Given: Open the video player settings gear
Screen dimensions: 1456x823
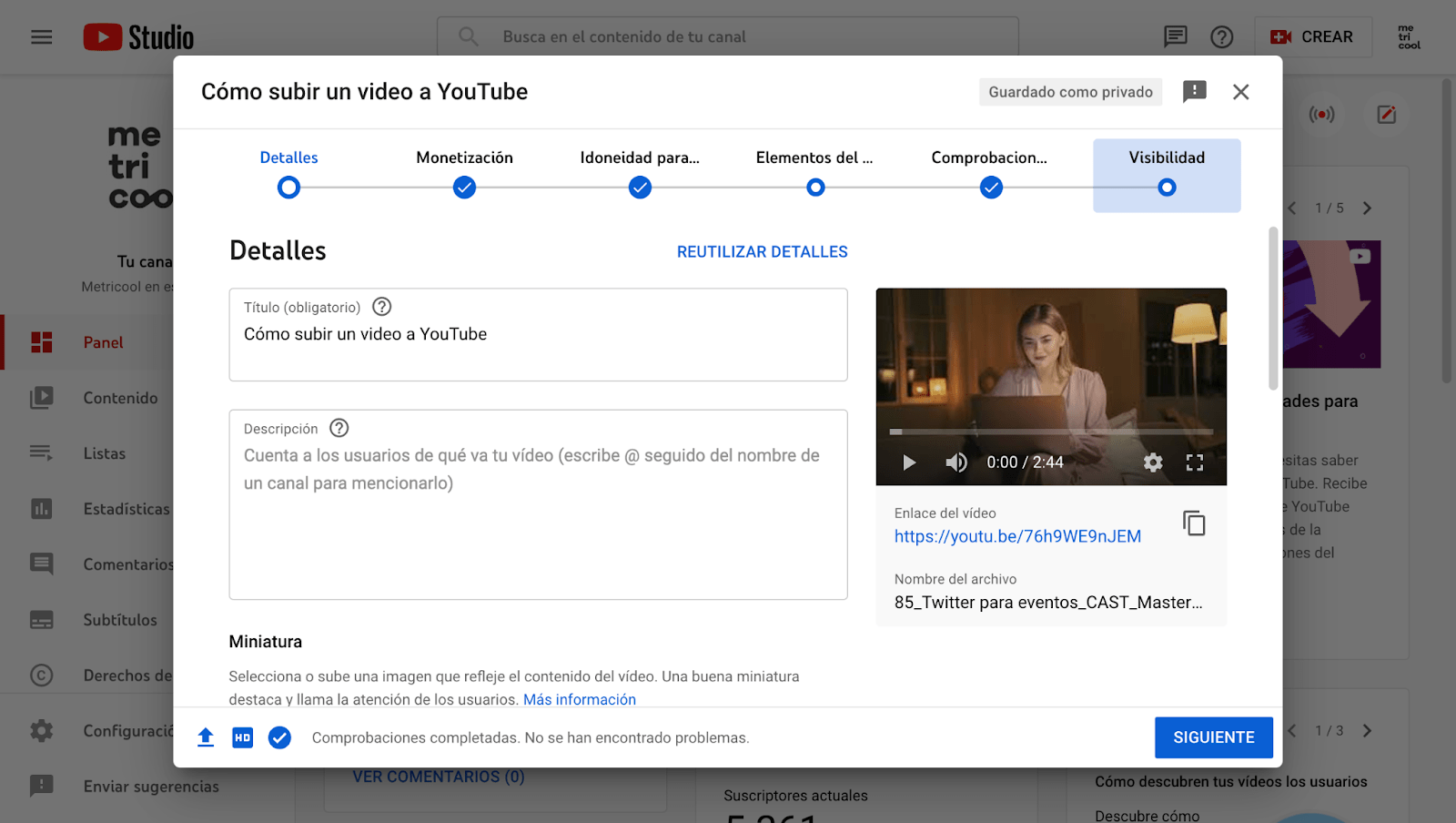Looking at the screenshot, I should [1152, 462].
